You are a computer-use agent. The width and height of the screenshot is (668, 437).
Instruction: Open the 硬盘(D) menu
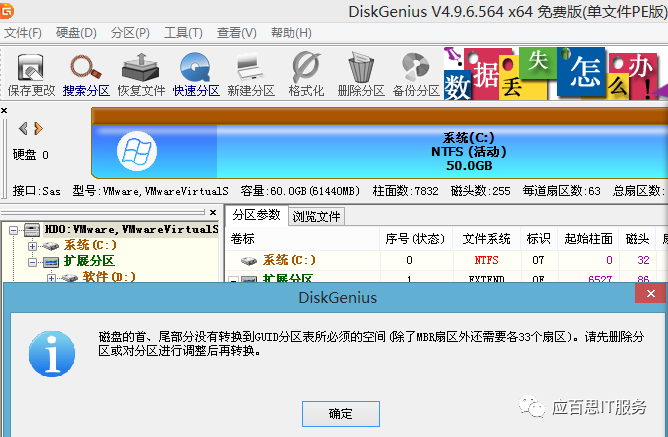point(76,33)
